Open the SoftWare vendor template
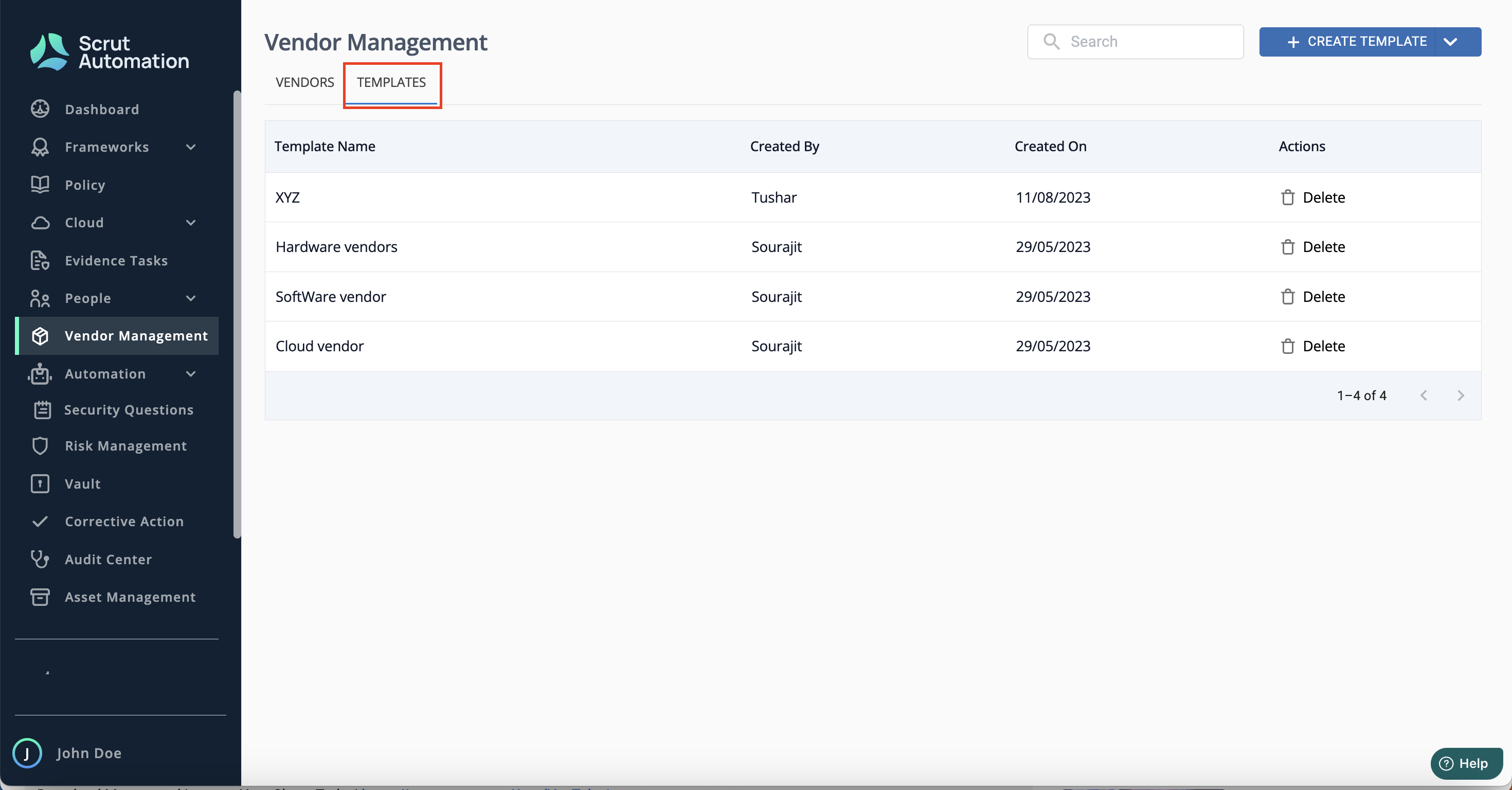 873,296
